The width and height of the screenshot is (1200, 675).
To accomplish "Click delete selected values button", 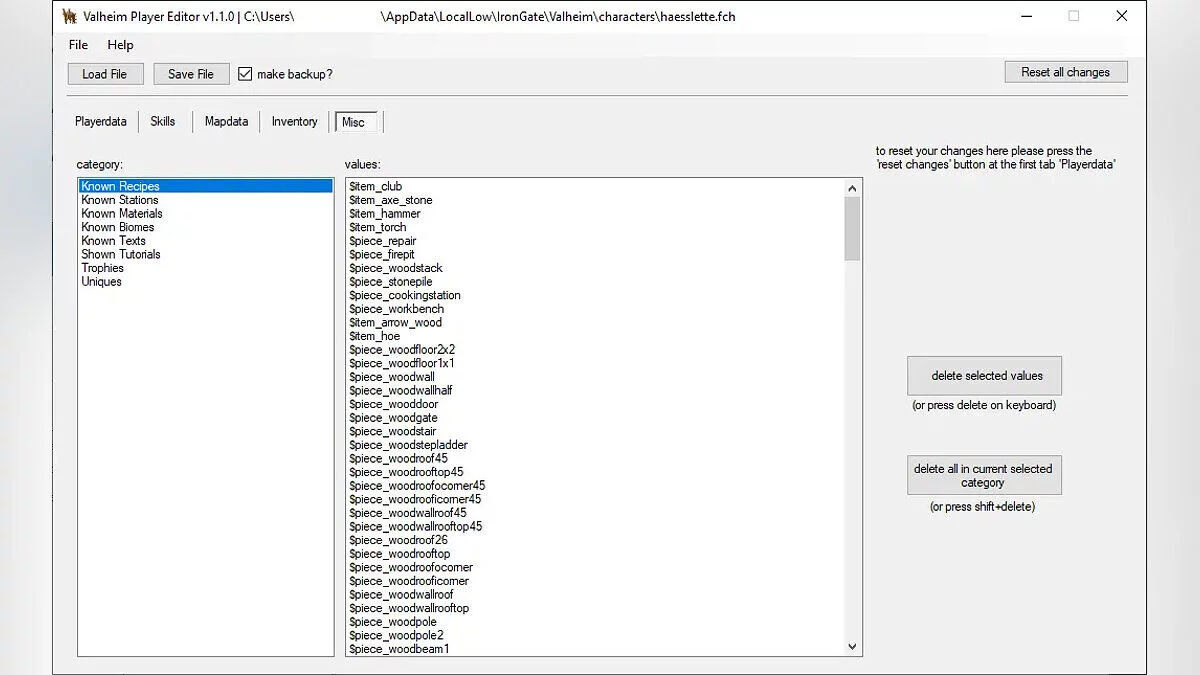I will click(985, 376).
